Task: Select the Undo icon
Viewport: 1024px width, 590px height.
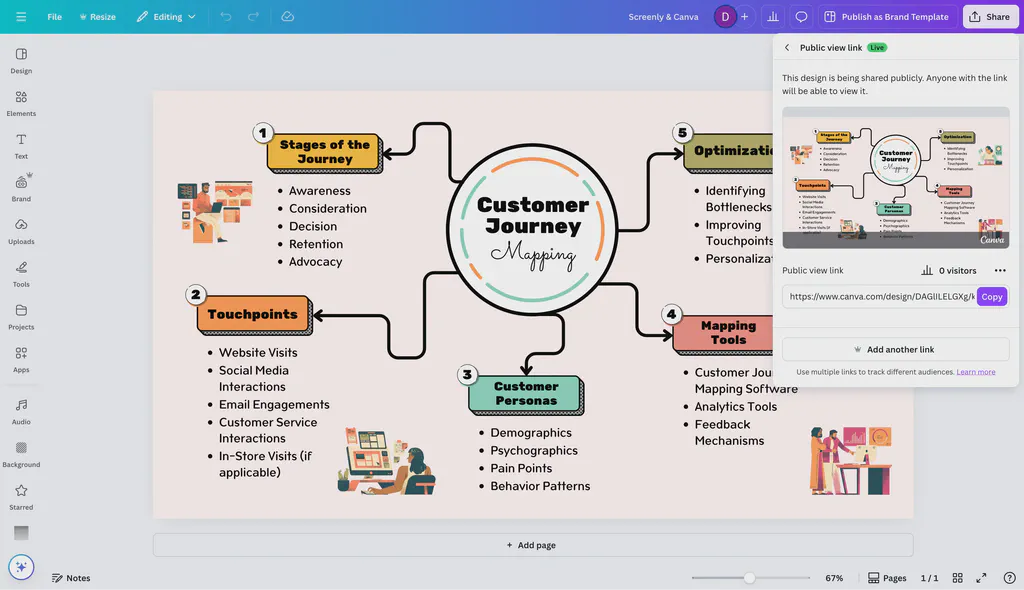Action: pos(227,16)
